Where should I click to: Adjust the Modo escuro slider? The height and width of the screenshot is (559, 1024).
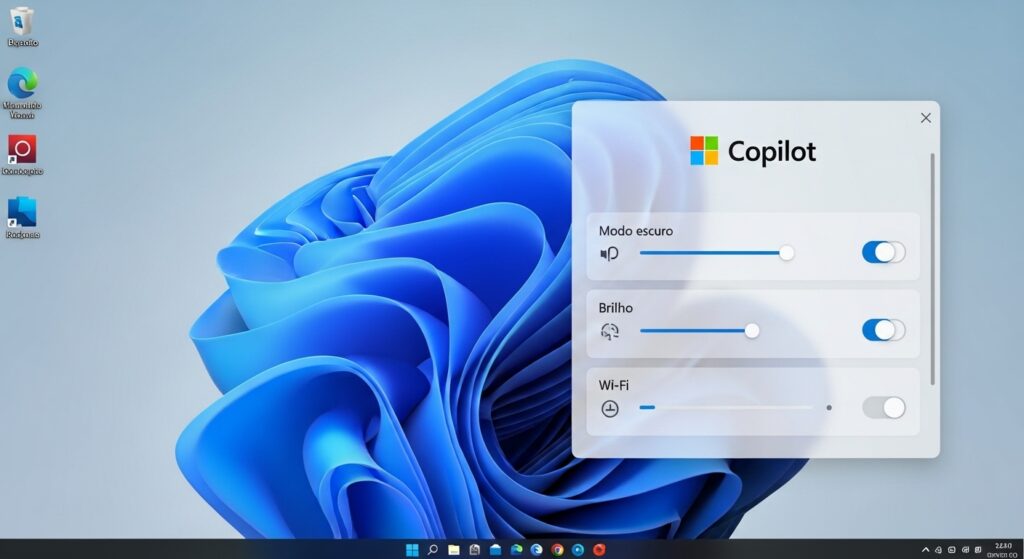coord(717,253)
